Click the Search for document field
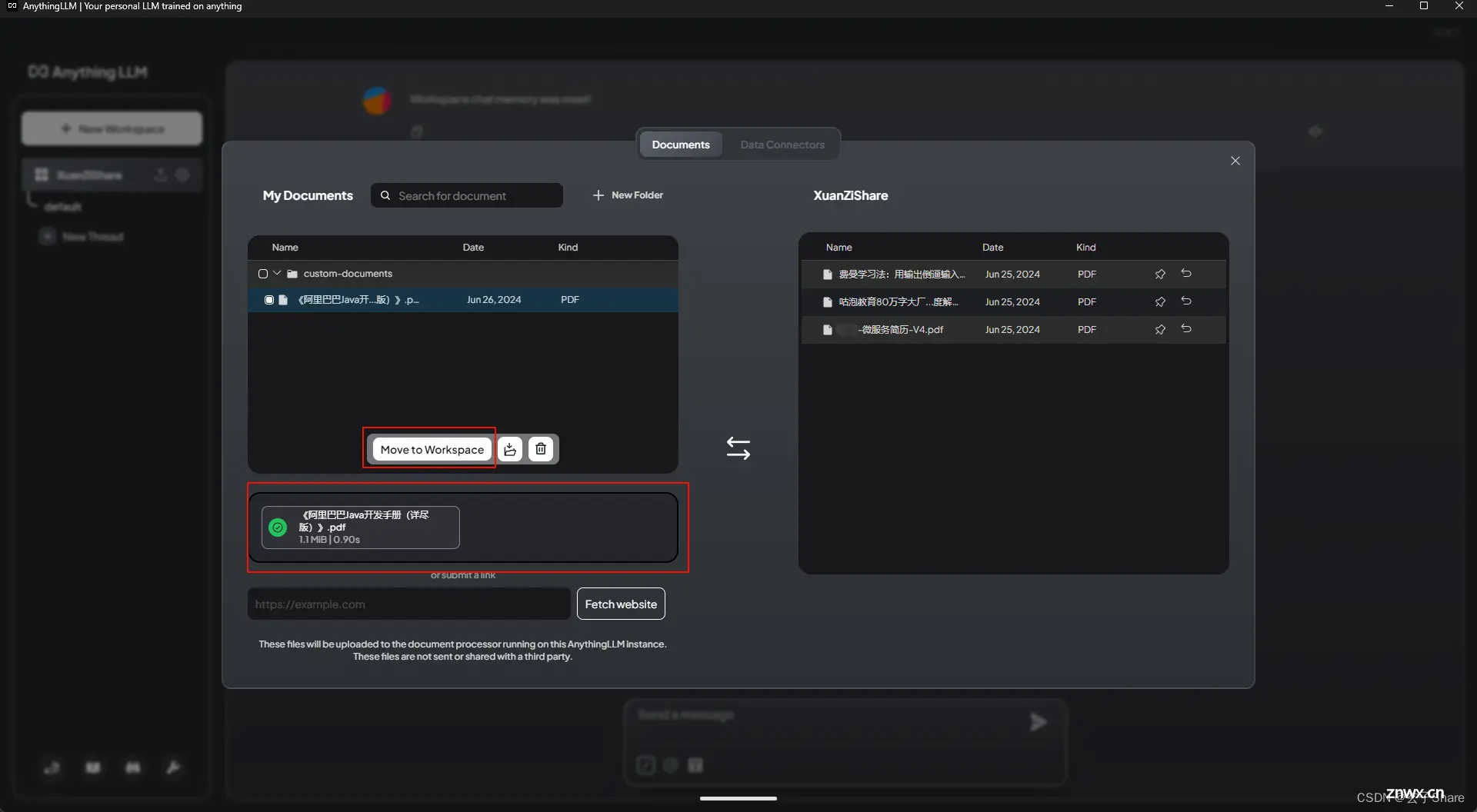 [x=467, y=196]
